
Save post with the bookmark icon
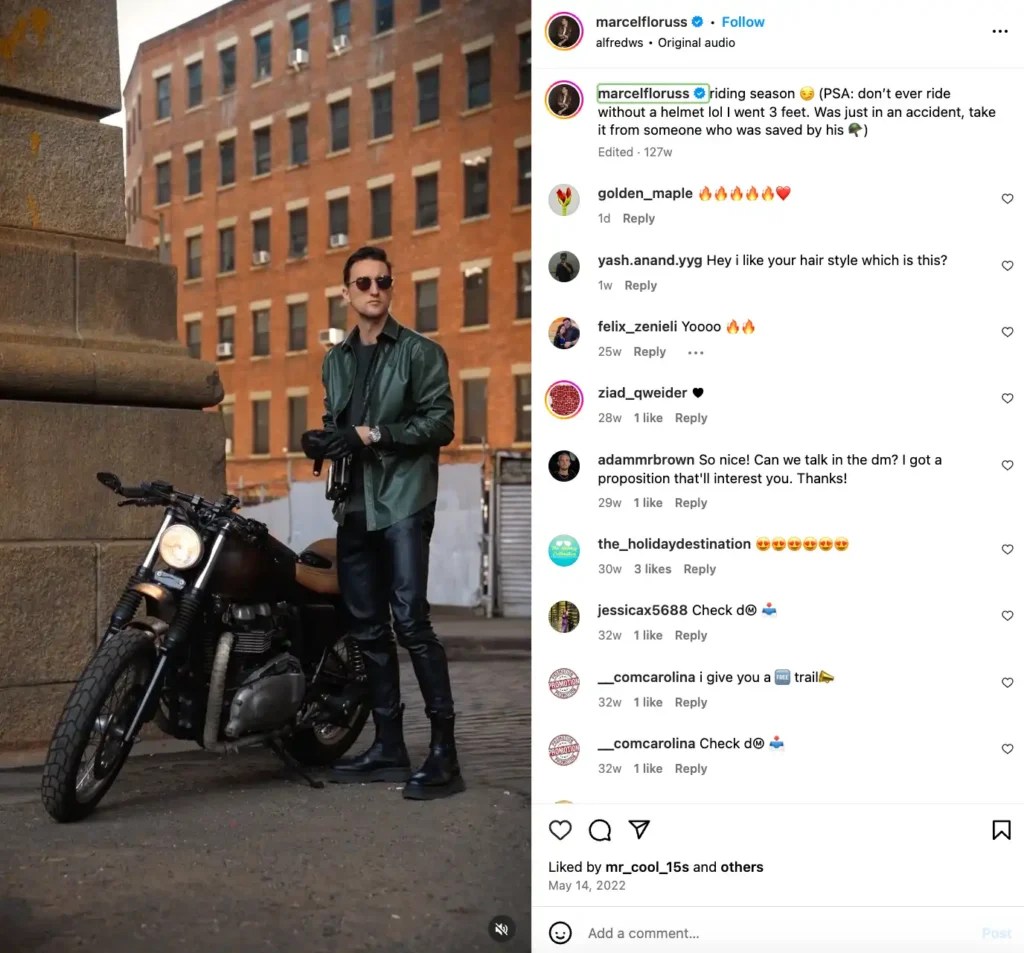click(1001, 830)
